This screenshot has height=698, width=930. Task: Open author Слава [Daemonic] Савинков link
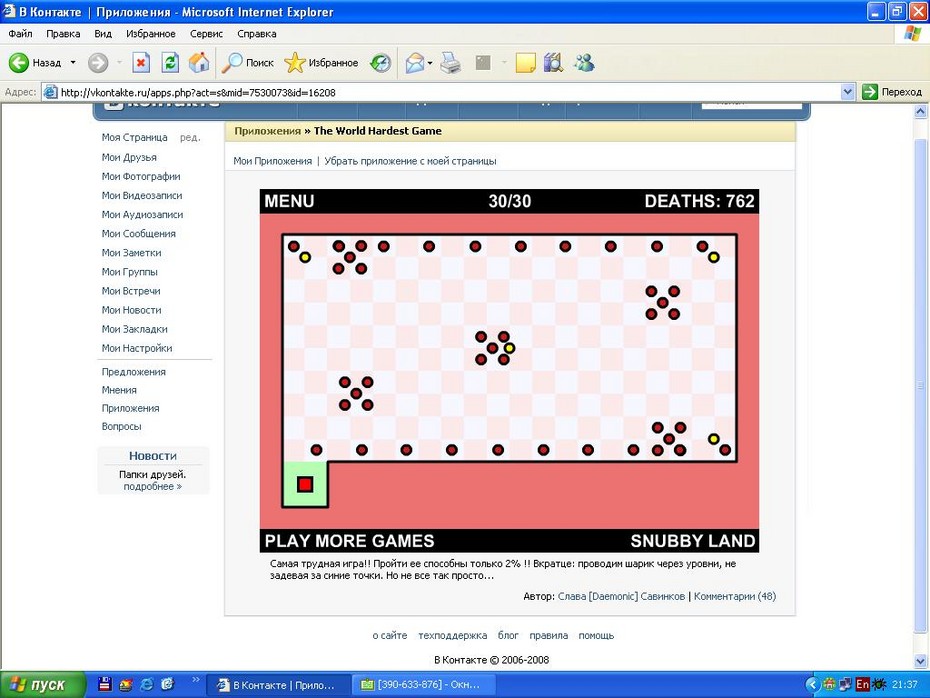tap(621, 596)
